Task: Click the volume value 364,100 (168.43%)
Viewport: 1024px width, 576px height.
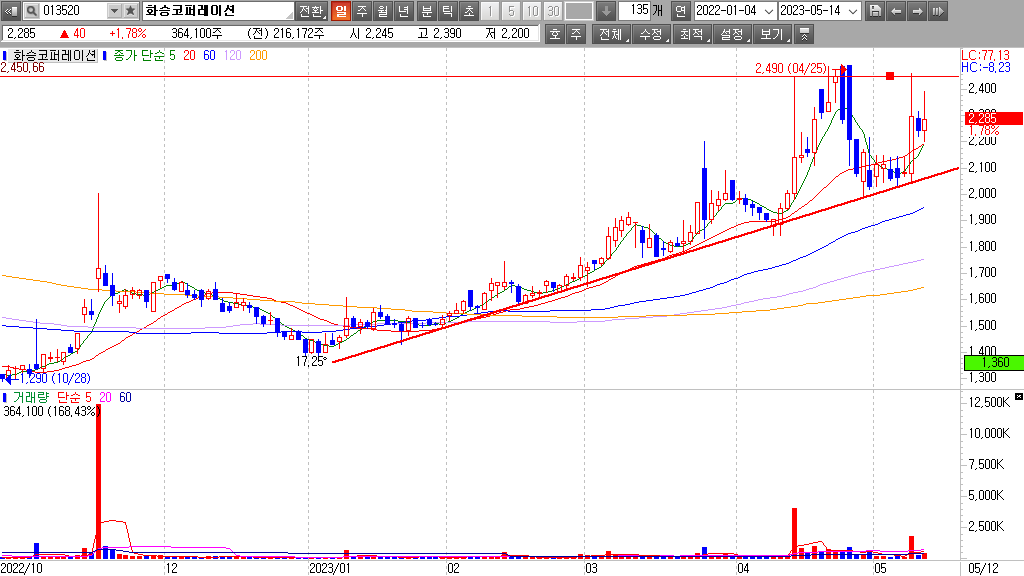Action: pyautogui.click(x=51, y=411)
